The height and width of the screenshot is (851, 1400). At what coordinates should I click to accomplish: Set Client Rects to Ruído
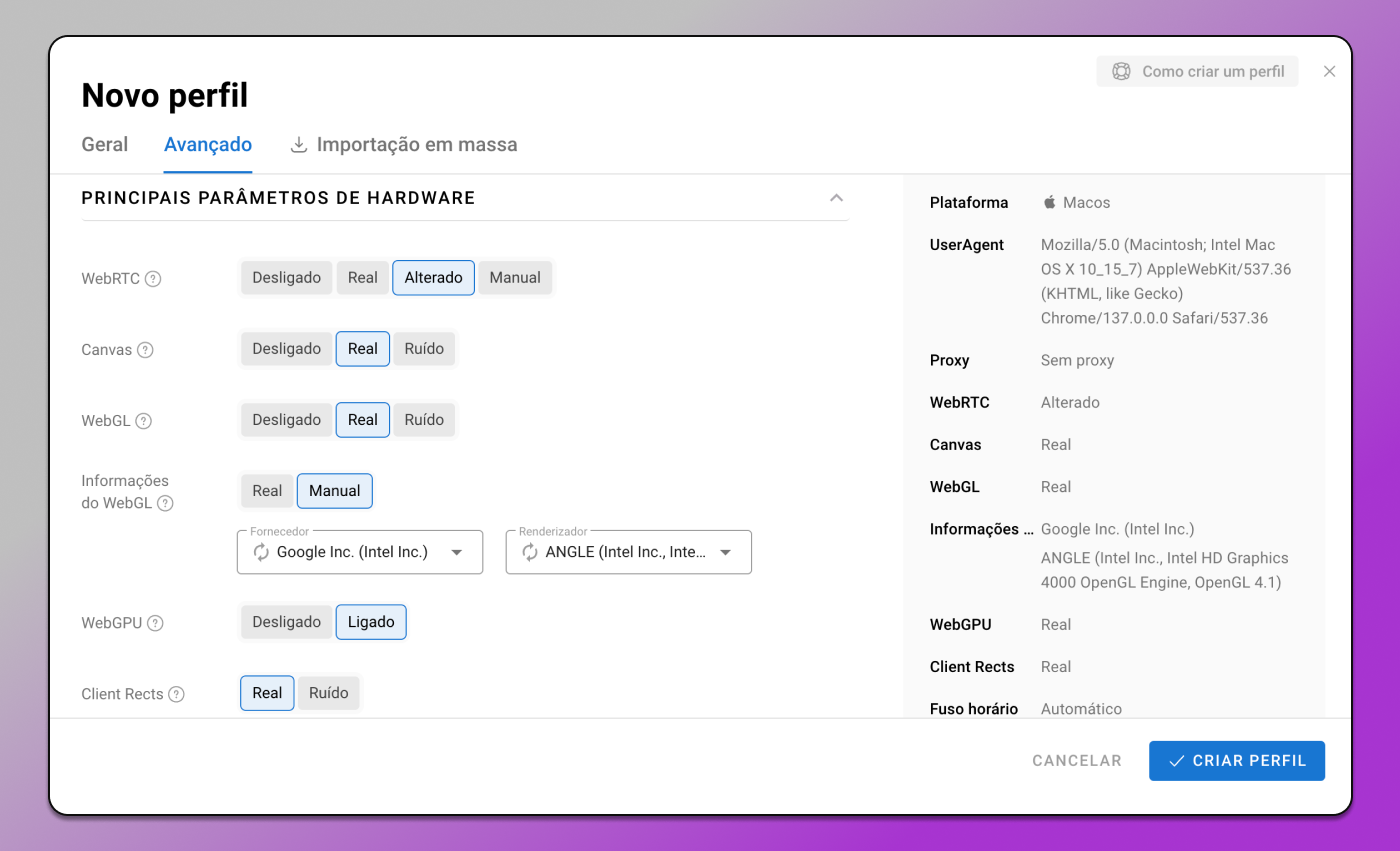click(329, 693)
